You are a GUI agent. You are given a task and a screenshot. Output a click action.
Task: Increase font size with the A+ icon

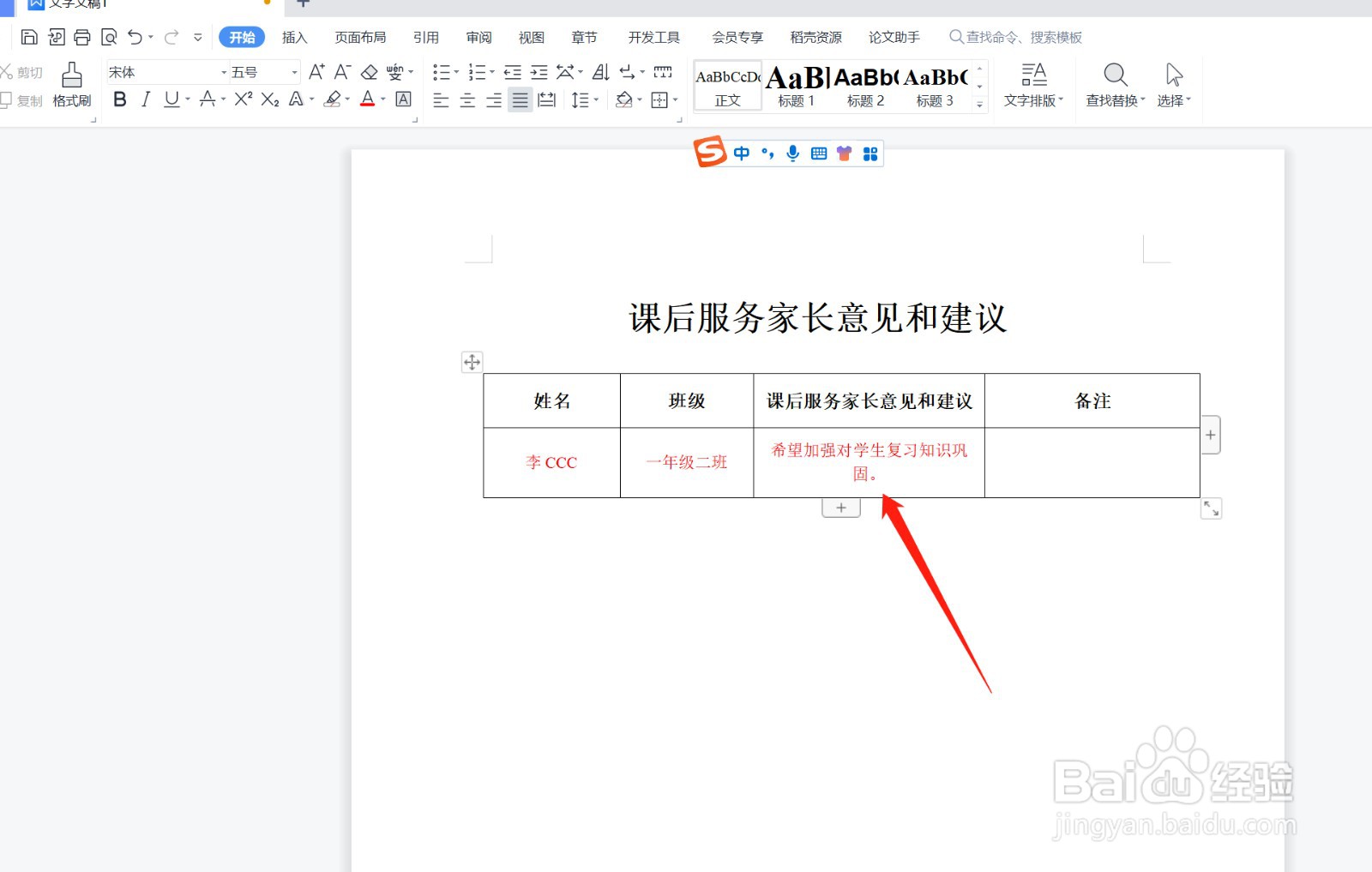pyautogui.click(x=316, y=72)
